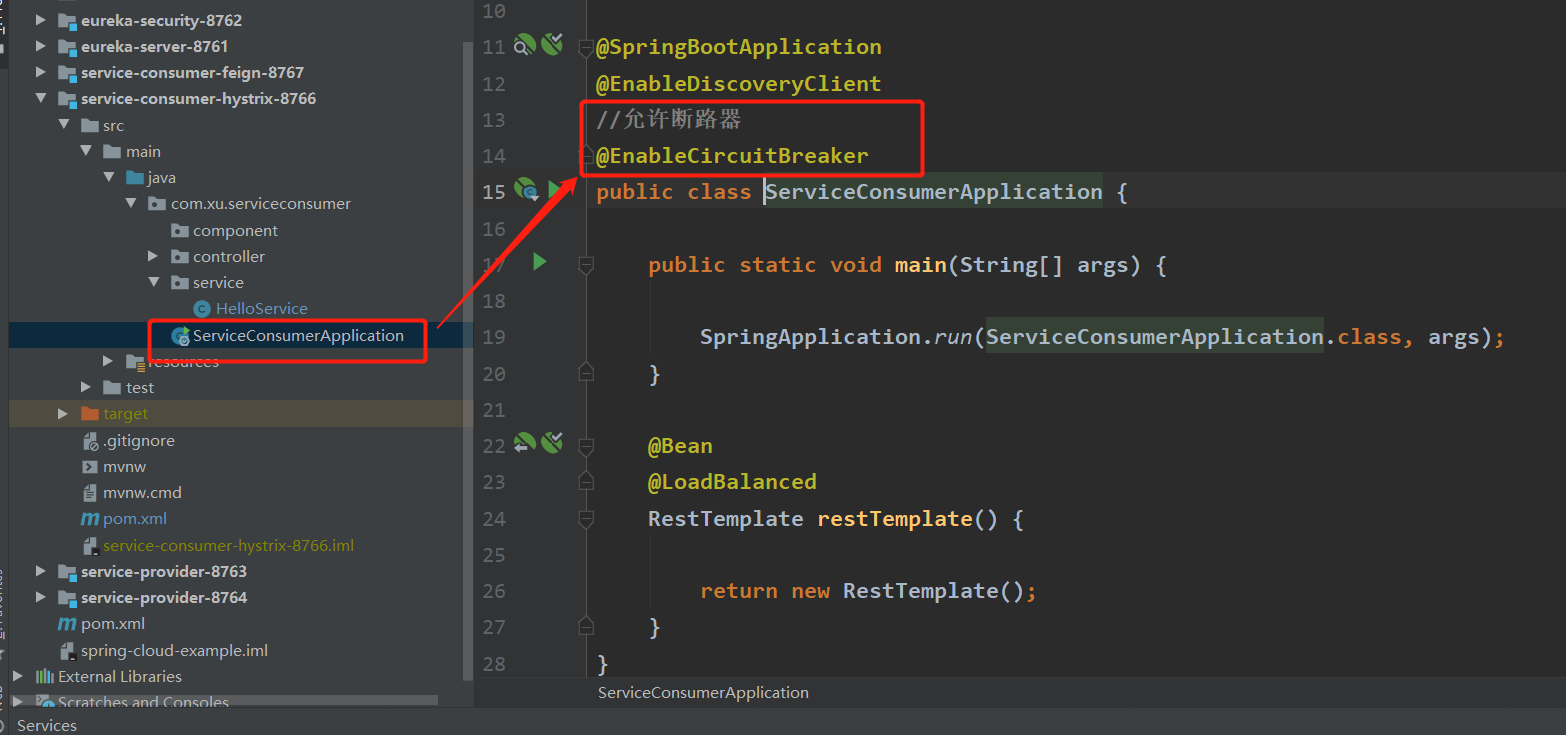Expand the test folder
This screenshot has width=1566, height=735.
tap(86, 387)
